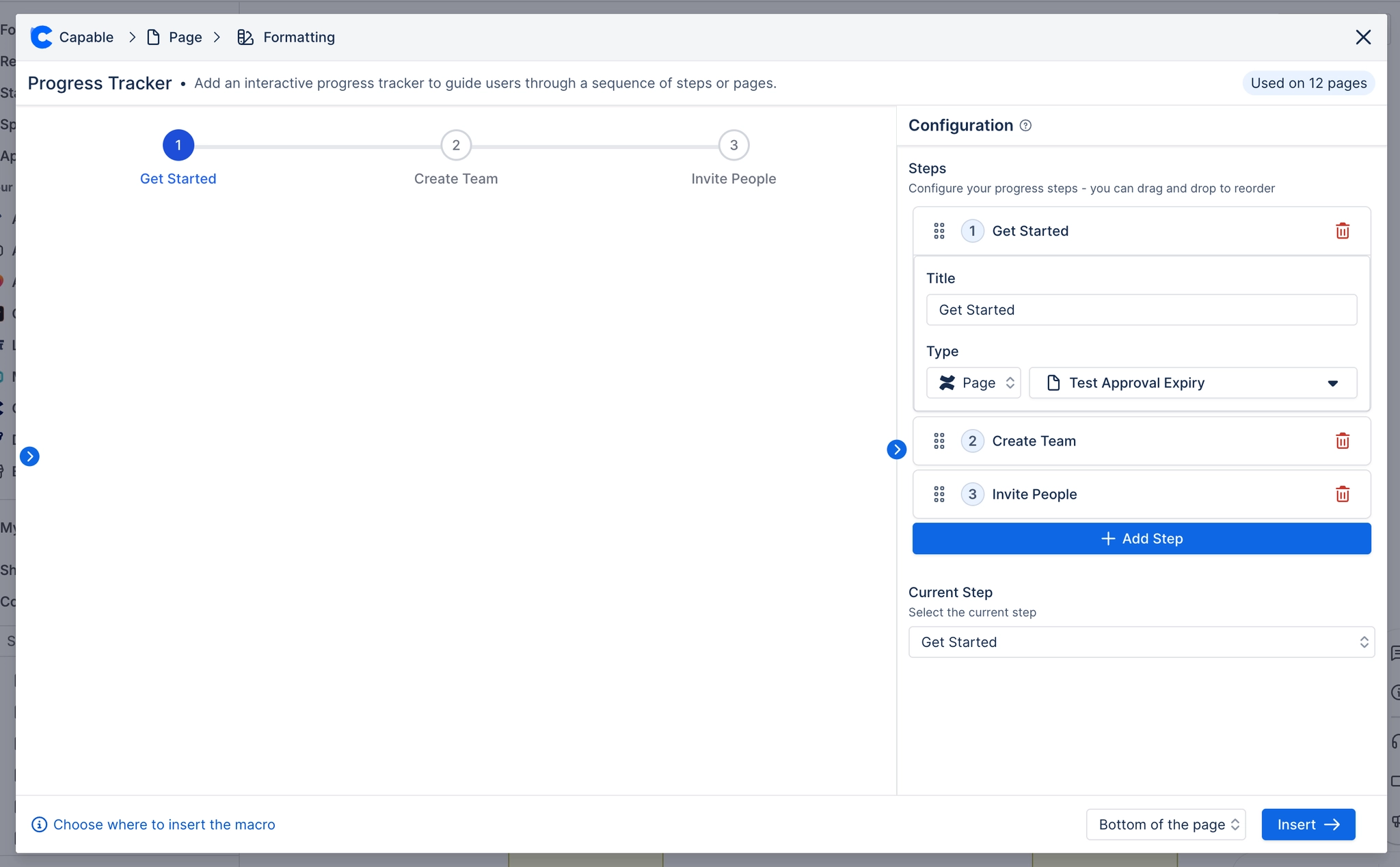
Task: Click the Add Step button
Action: click(1141, 538)
